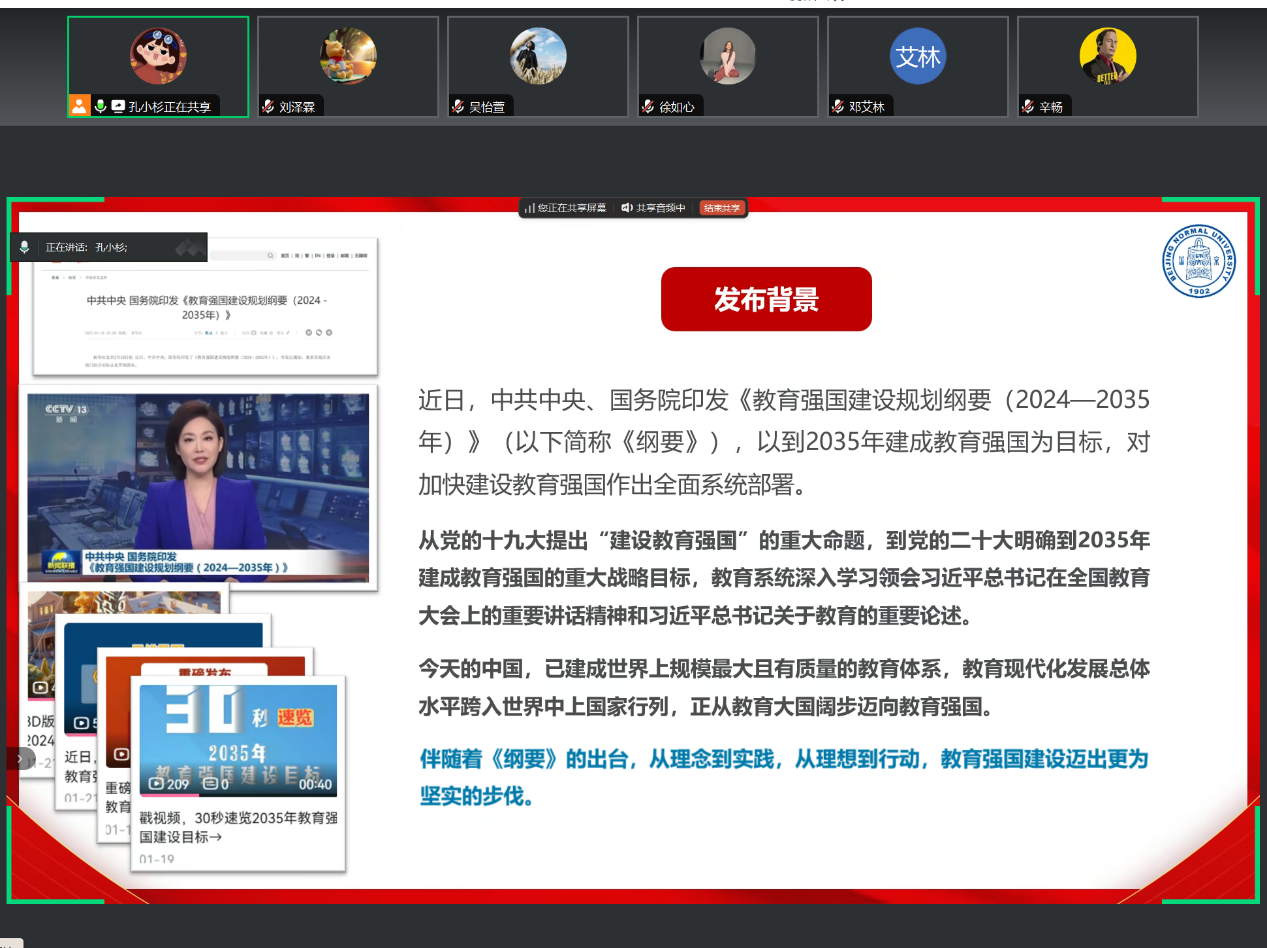Image resolution: width=1267 pixels, height=948 pixels.
Task: Click the network signal bars icon
Action: [528, 208]
